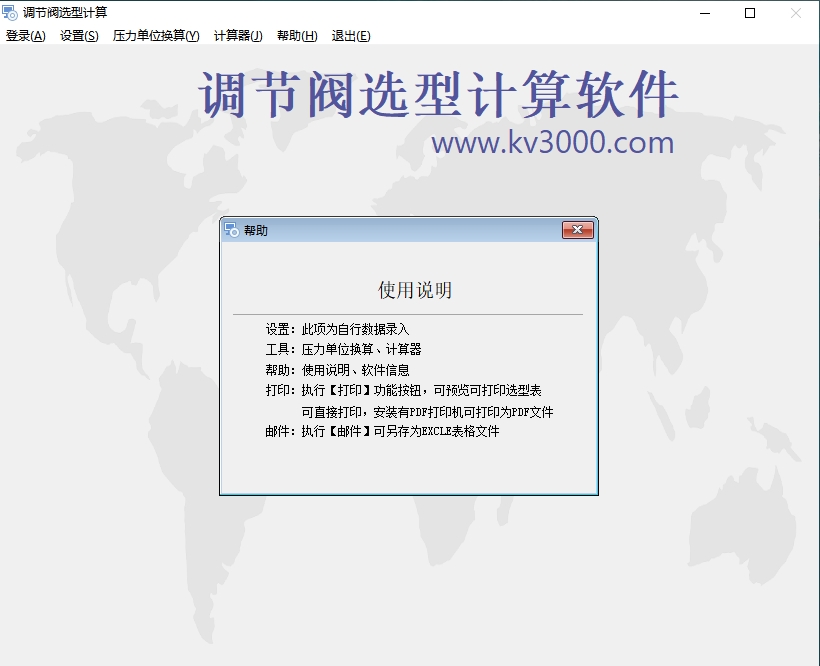
Task: Click the www.kv3000.com website text
Action: 553,143
